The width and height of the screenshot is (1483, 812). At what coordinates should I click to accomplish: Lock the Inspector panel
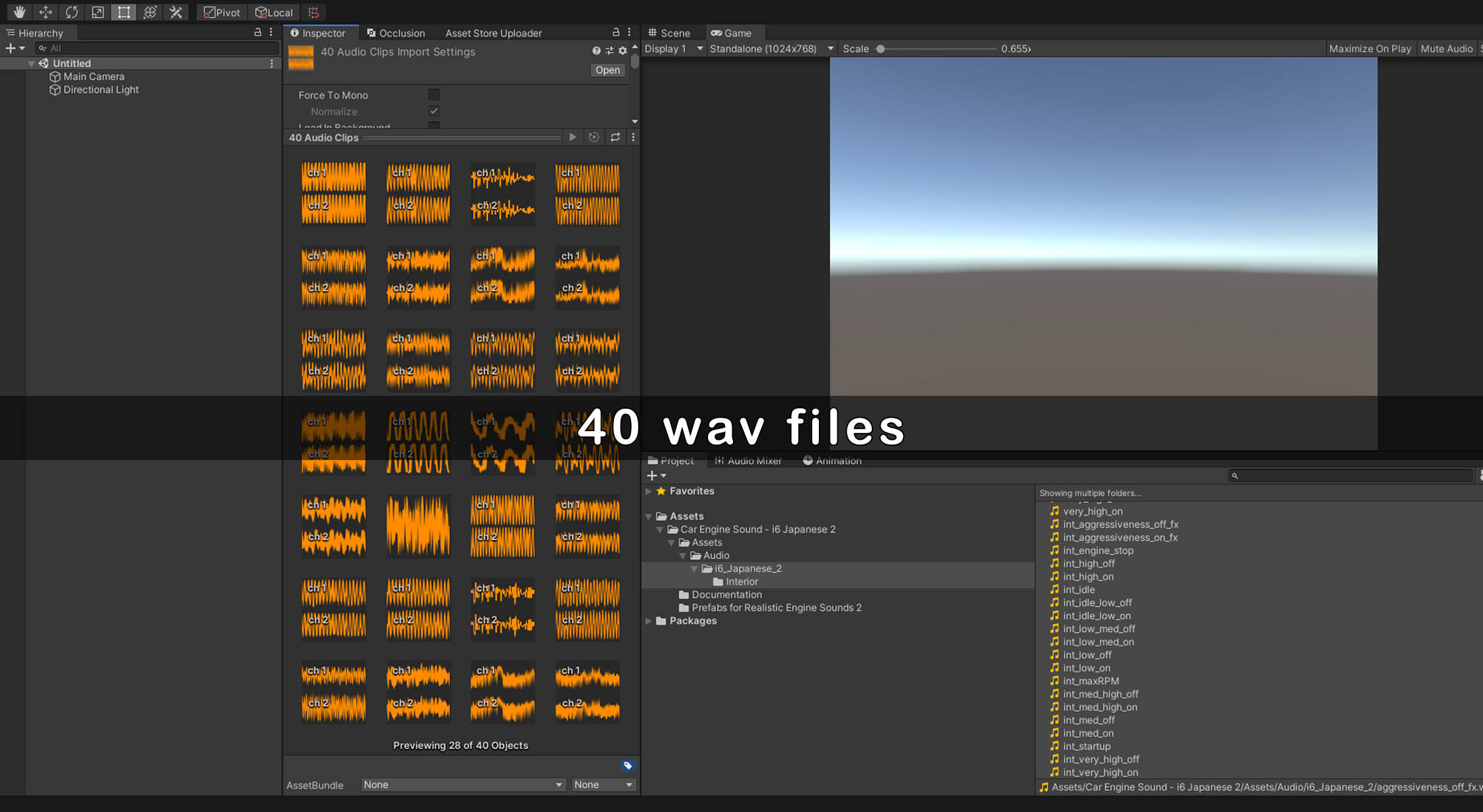coord(615,32)
